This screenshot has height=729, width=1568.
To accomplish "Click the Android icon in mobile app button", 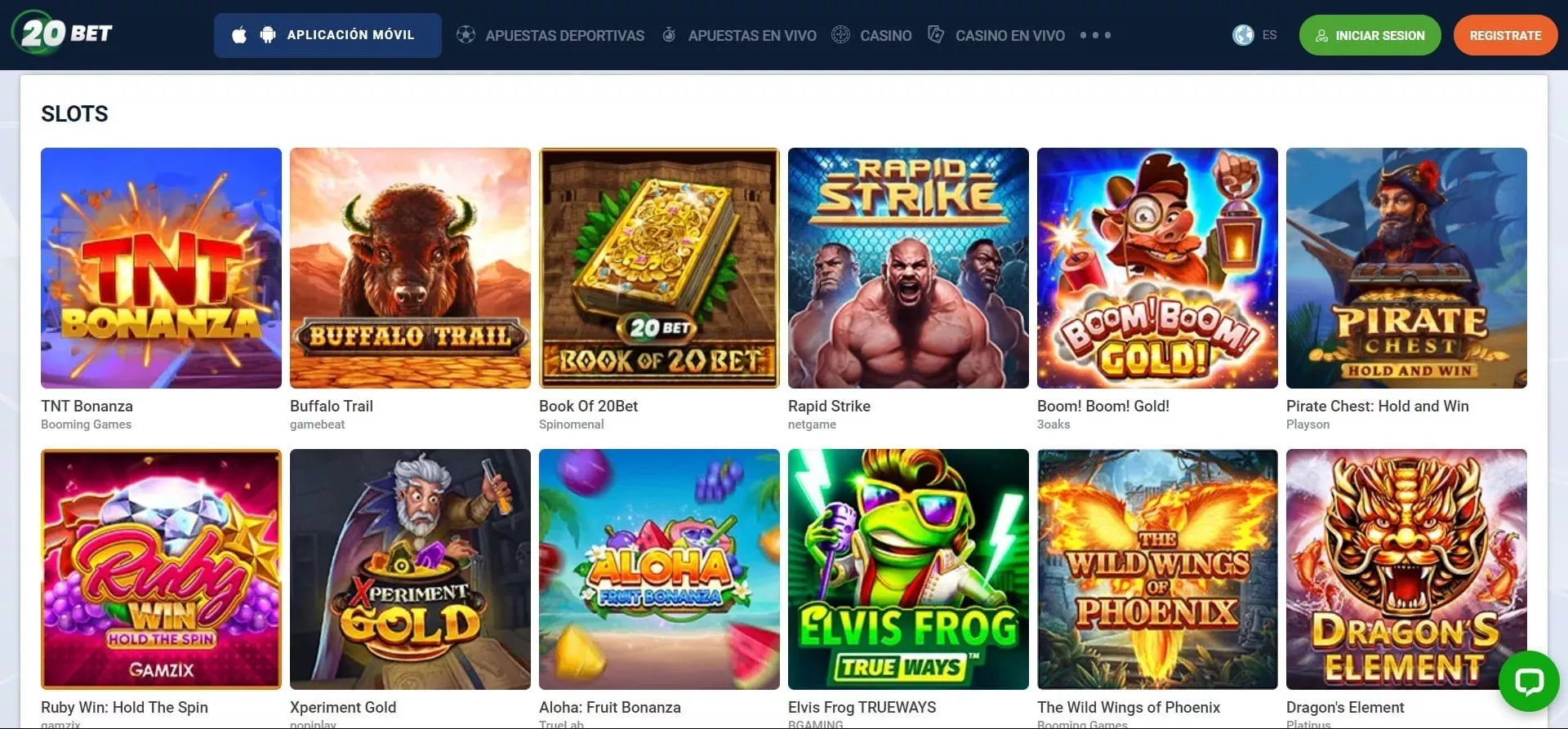I will (267, 35).
